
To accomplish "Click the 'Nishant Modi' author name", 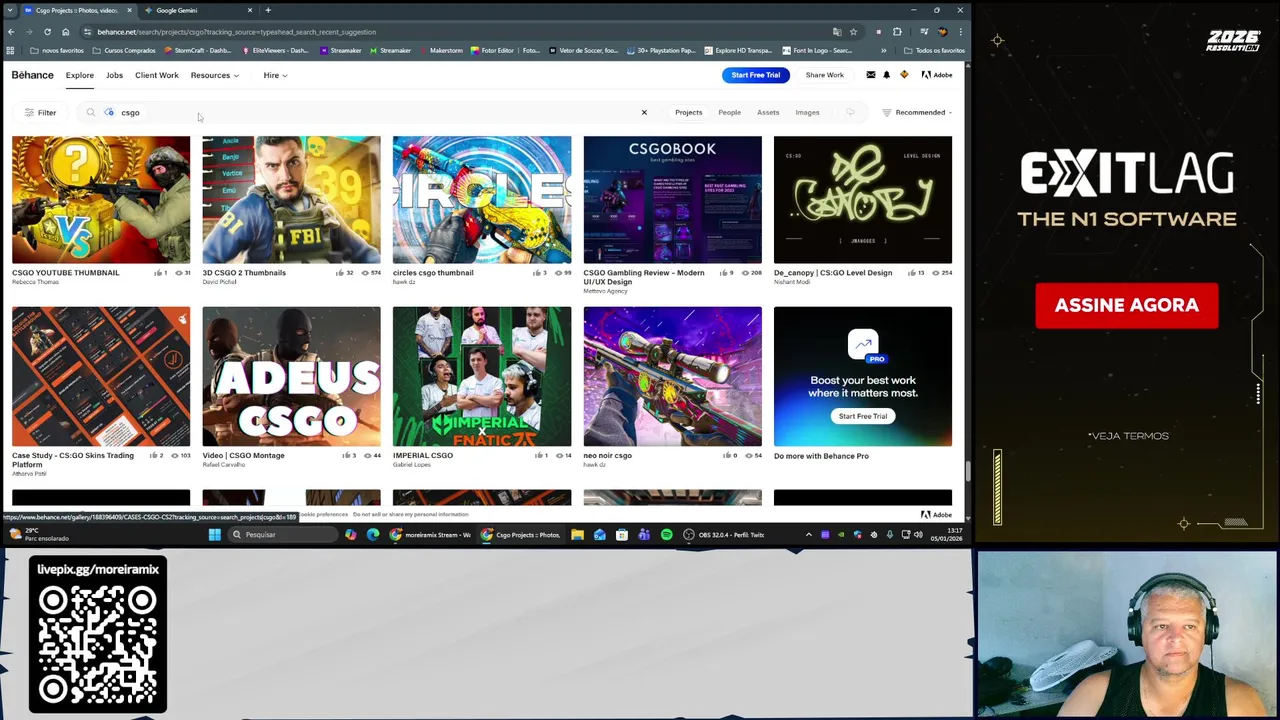I will [792, 282].
